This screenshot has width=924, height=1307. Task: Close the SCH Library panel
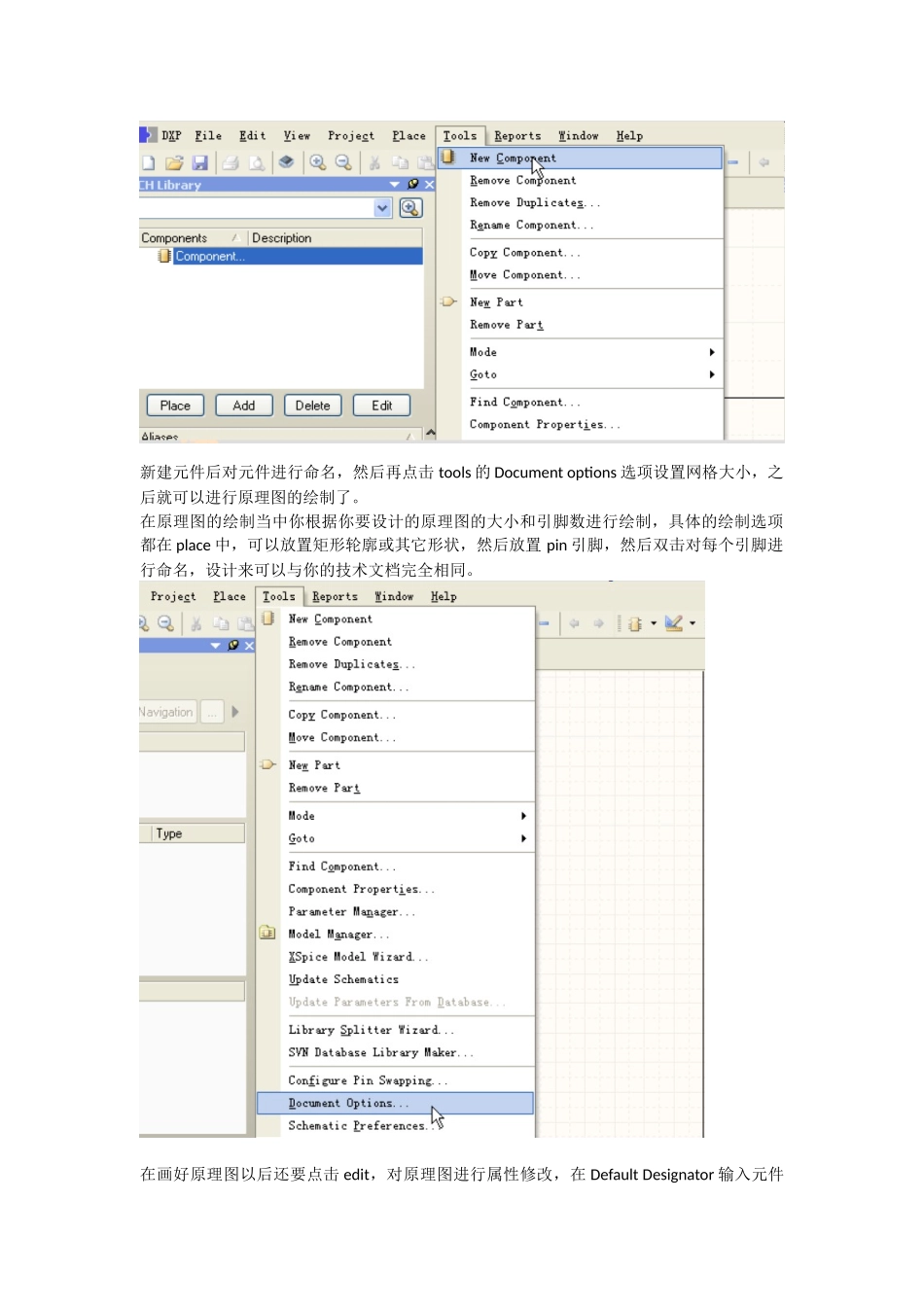(x=429, y=184)
